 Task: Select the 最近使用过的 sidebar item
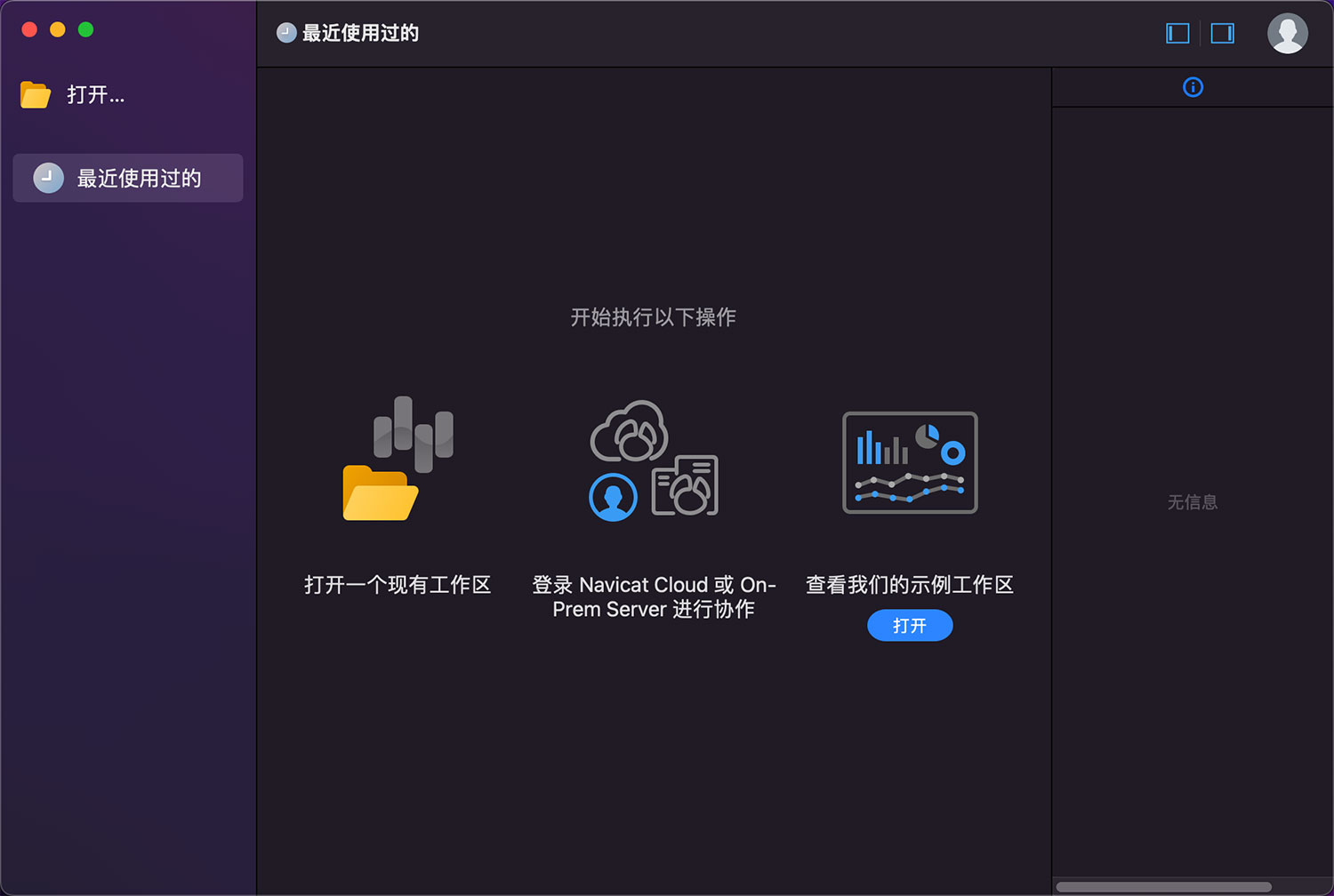[138, 179]
